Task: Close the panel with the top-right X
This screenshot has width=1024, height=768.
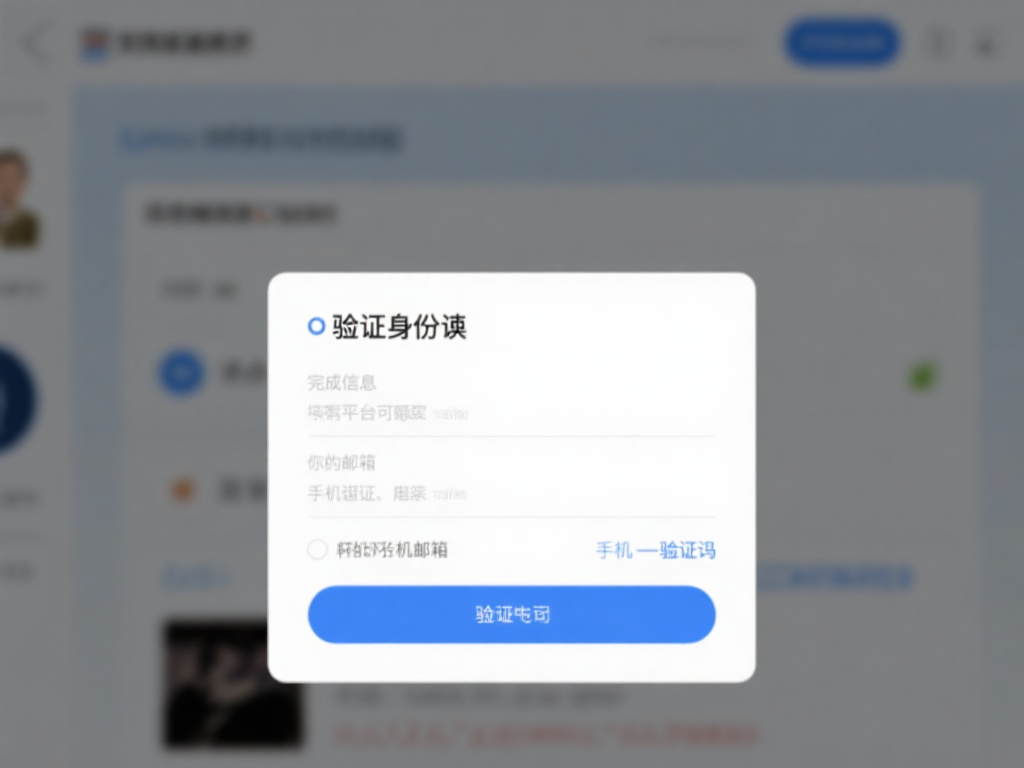Action: tap(985, 46)
